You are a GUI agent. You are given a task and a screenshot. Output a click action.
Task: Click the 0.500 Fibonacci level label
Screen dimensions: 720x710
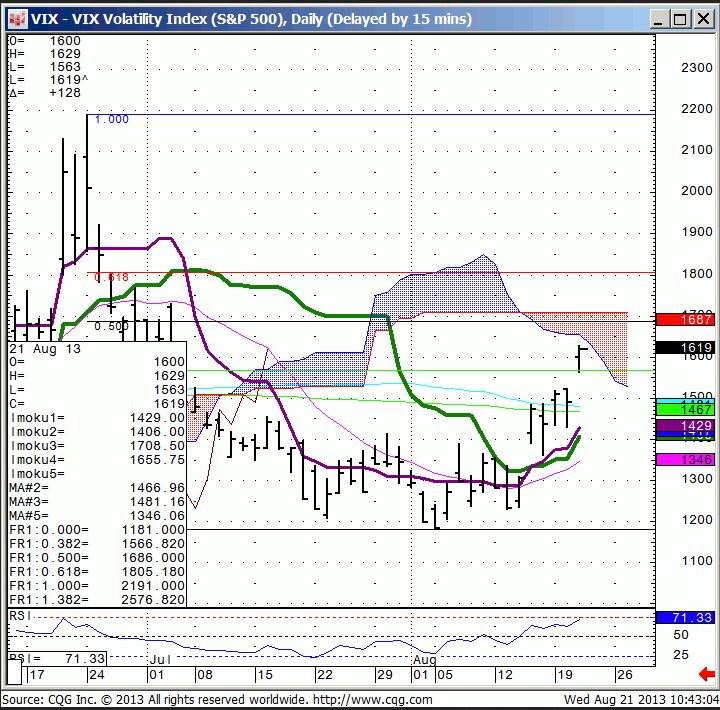tap(112, 327)
